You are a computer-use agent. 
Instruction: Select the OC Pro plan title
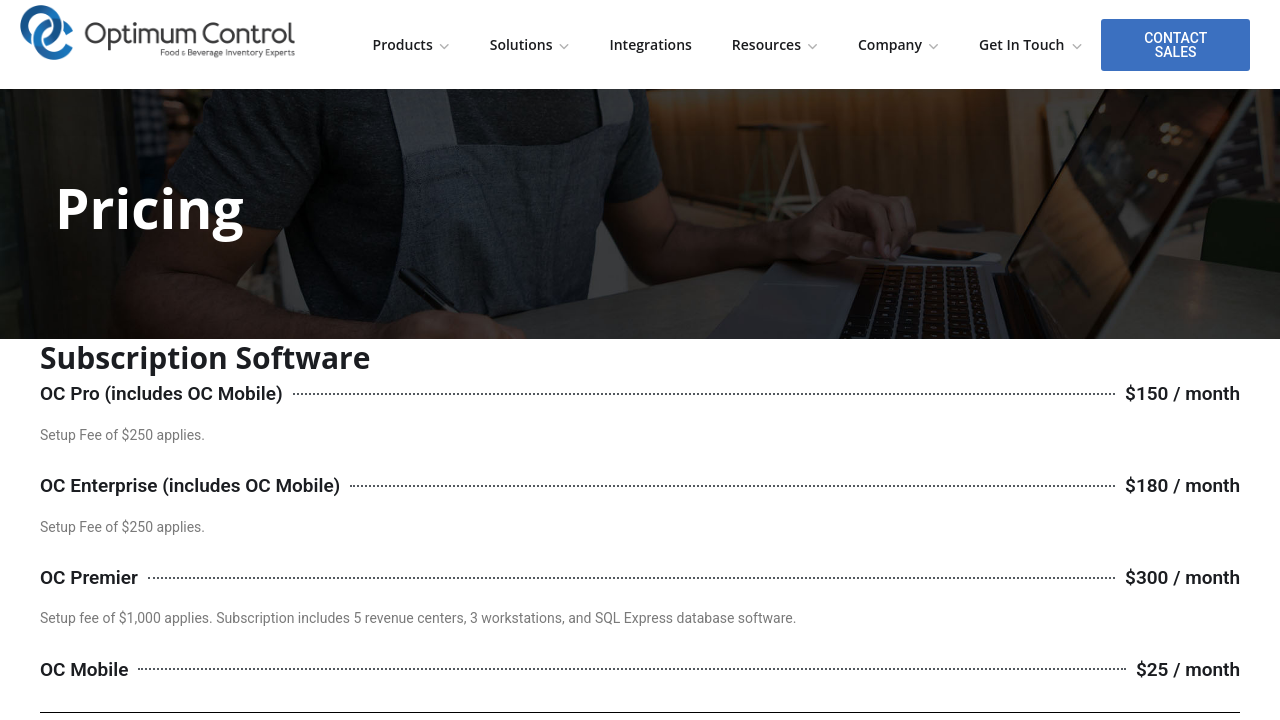coord(161,394)
